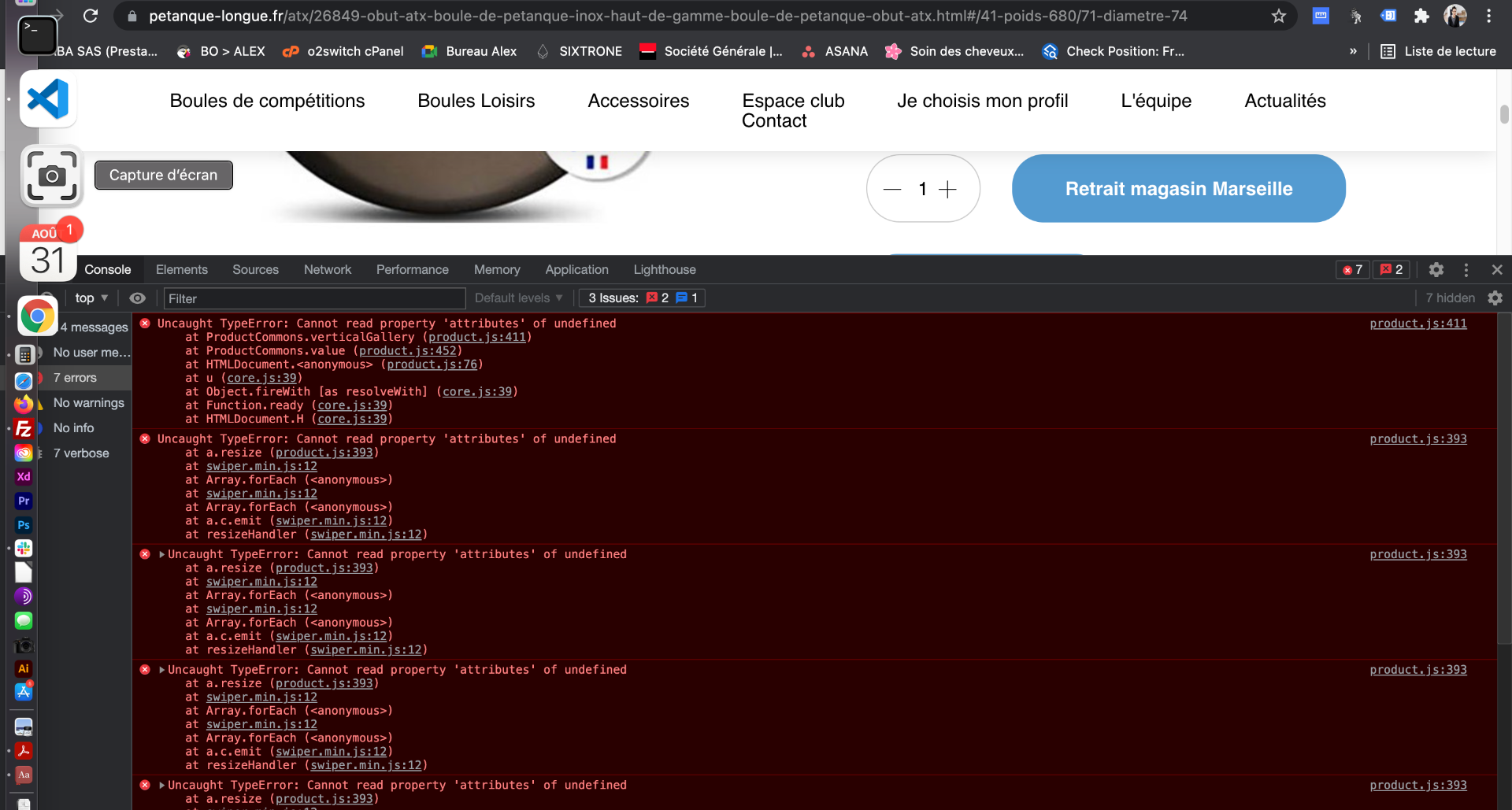Reload the page with the refresh icon

(x=91, y=16)
